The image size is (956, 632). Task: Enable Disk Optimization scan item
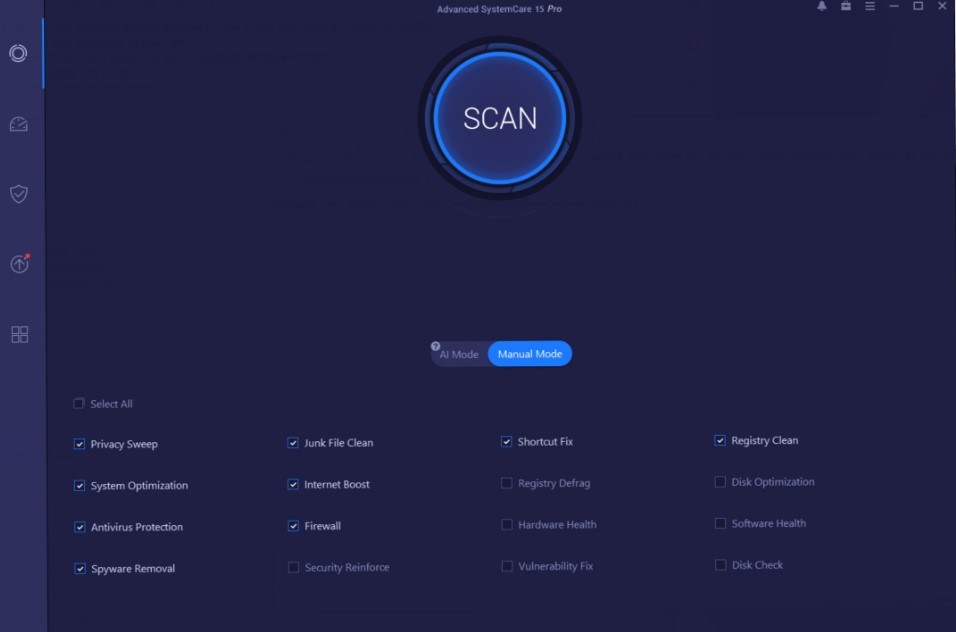point(720,482)
